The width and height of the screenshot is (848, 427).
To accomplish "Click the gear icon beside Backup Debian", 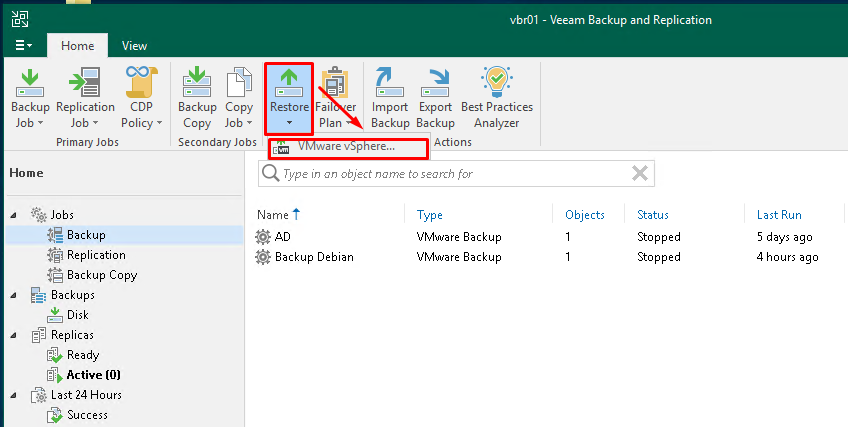I will click(263, 257).
